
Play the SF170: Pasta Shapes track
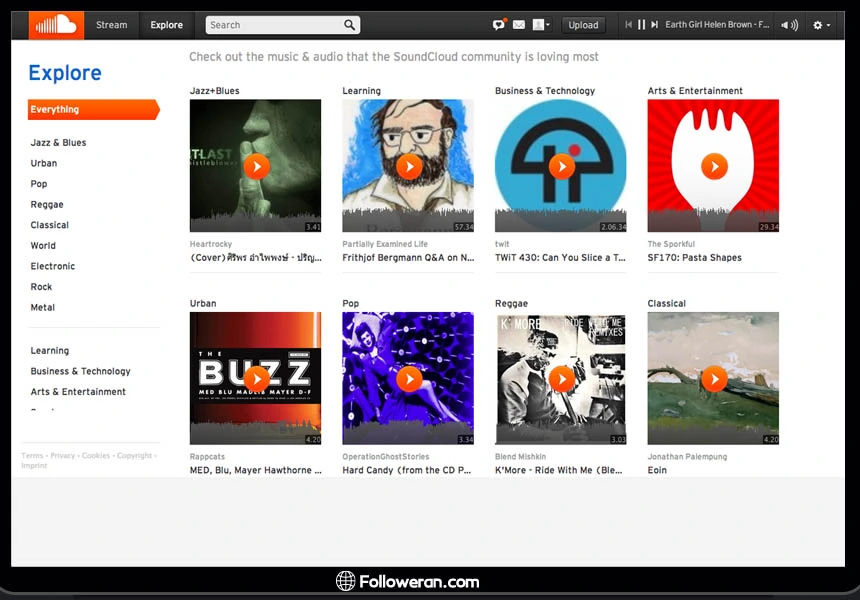[713, 166]
